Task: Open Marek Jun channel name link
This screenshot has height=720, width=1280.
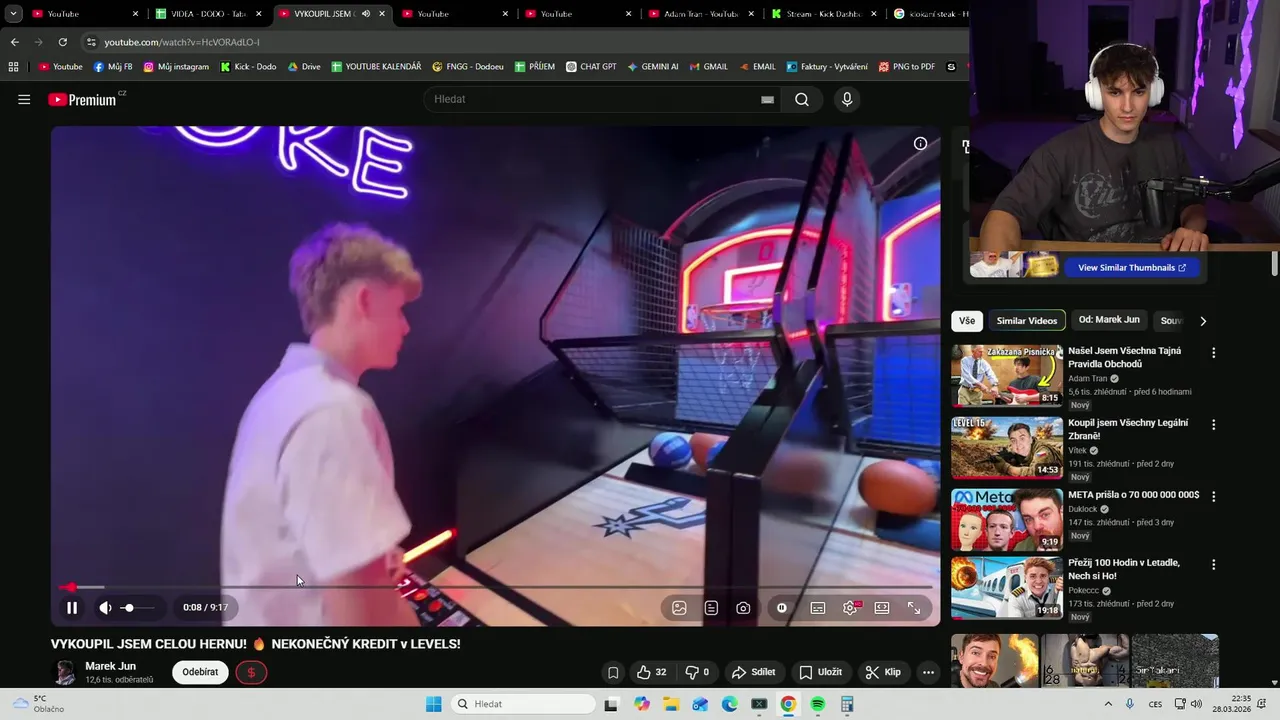Action: click(110, 666)
